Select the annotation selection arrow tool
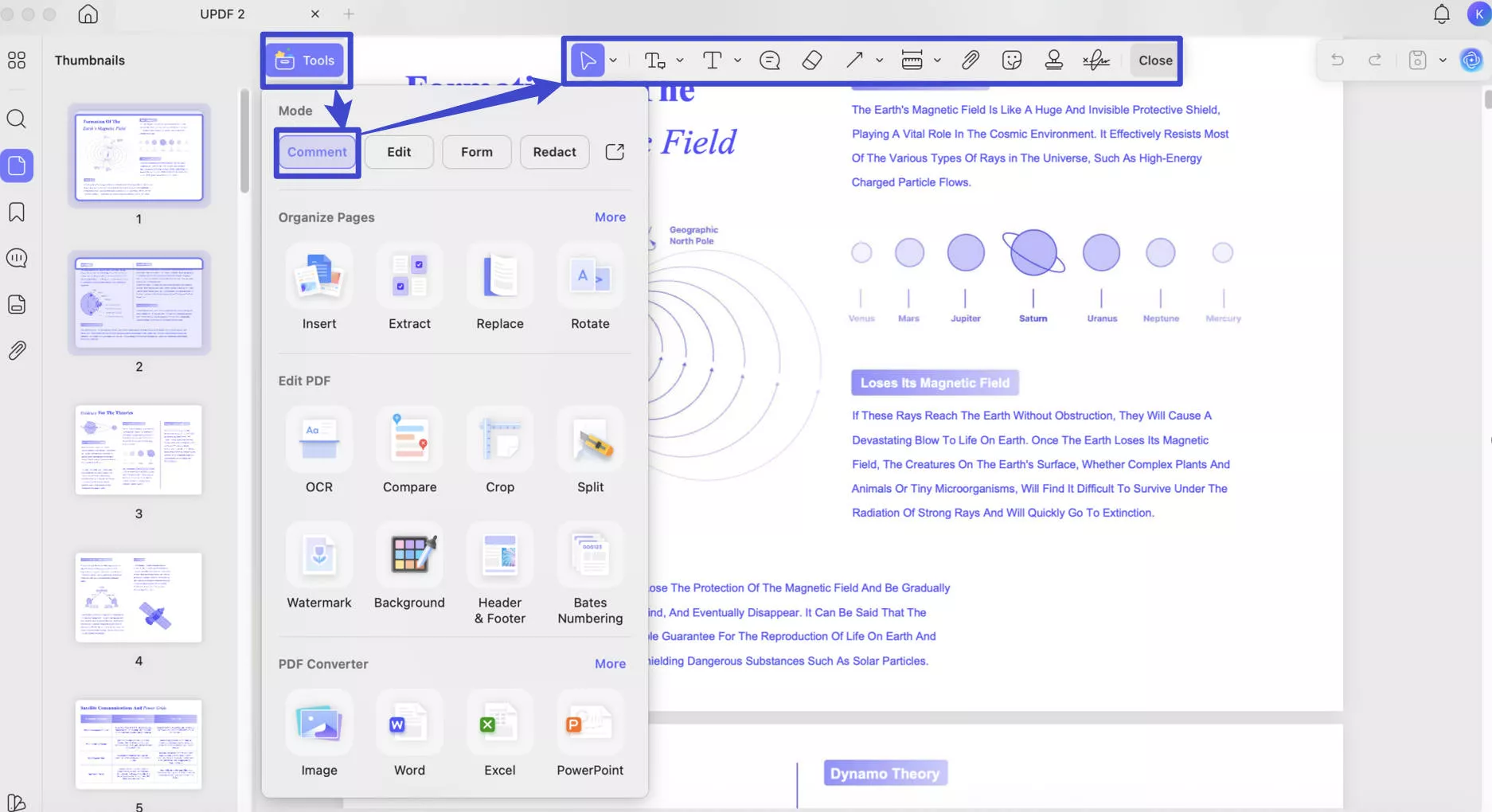 click(588, 60)
